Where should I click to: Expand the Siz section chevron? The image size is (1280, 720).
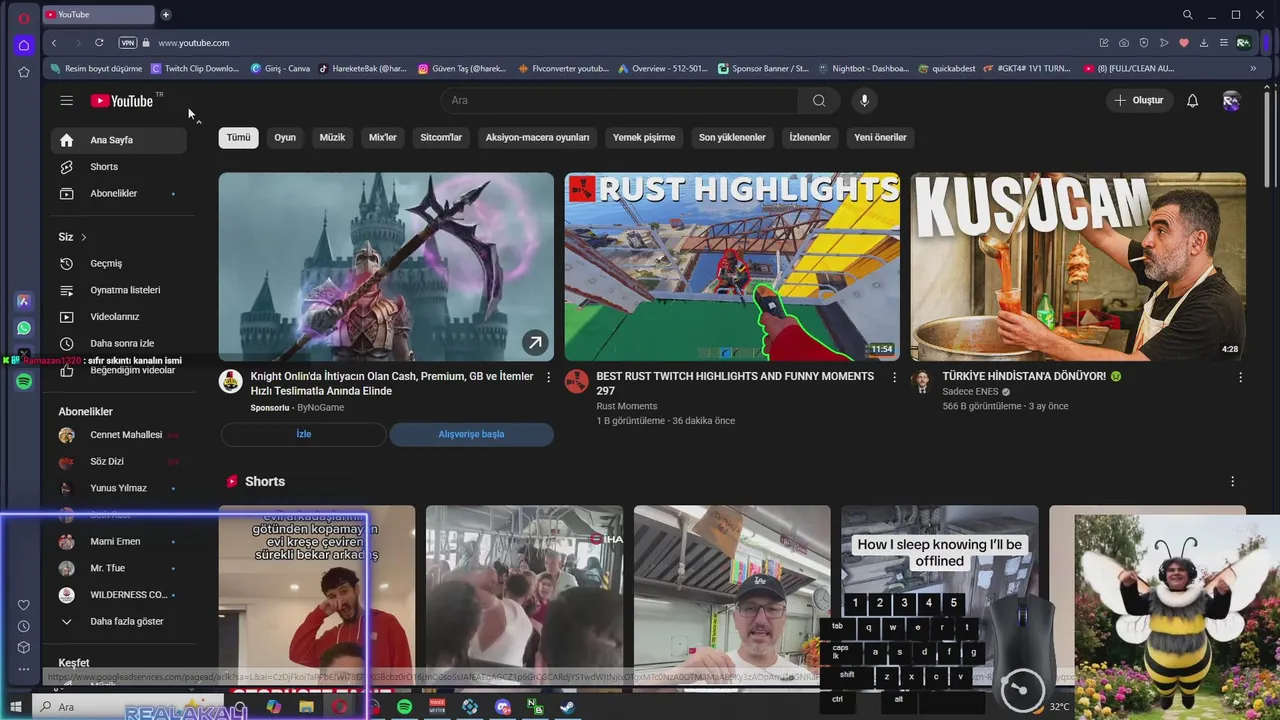(84, 237)
